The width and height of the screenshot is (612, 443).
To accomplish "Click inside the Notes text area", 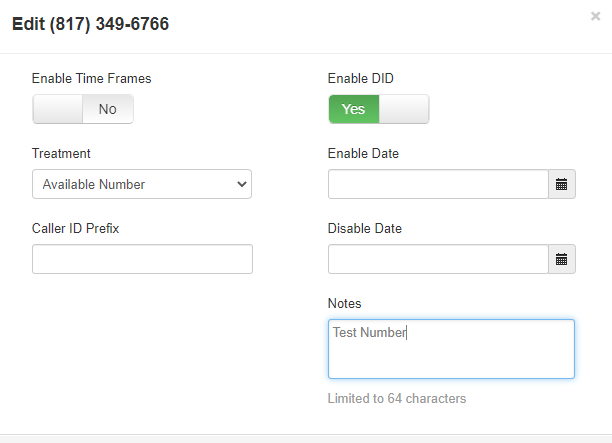I will 451,349.
